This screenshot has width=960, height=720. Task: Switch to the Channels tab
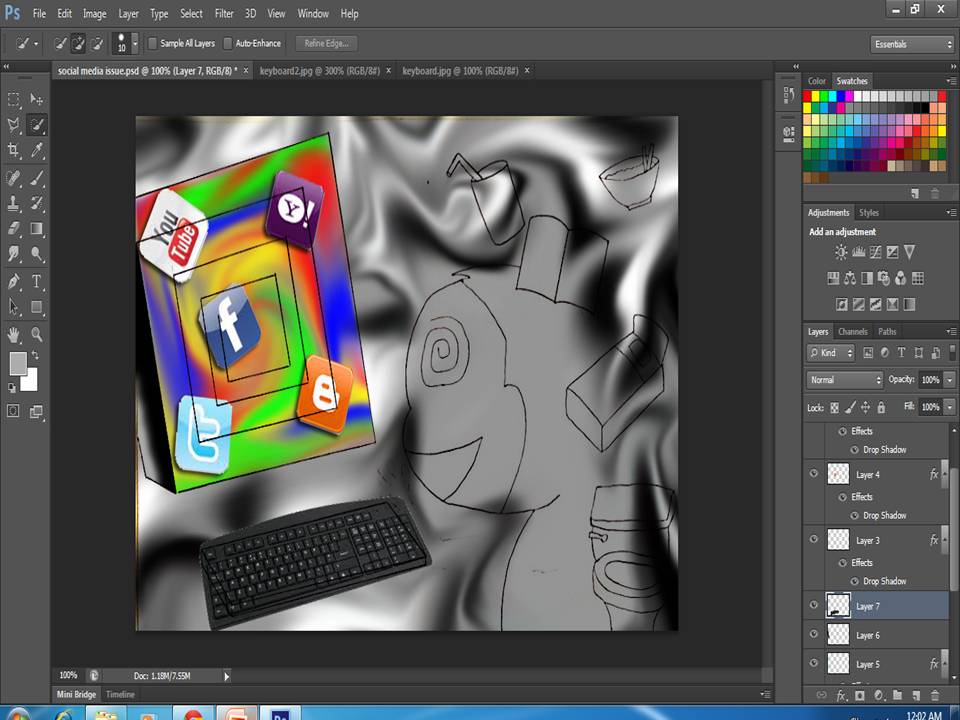tap(853, 332)
